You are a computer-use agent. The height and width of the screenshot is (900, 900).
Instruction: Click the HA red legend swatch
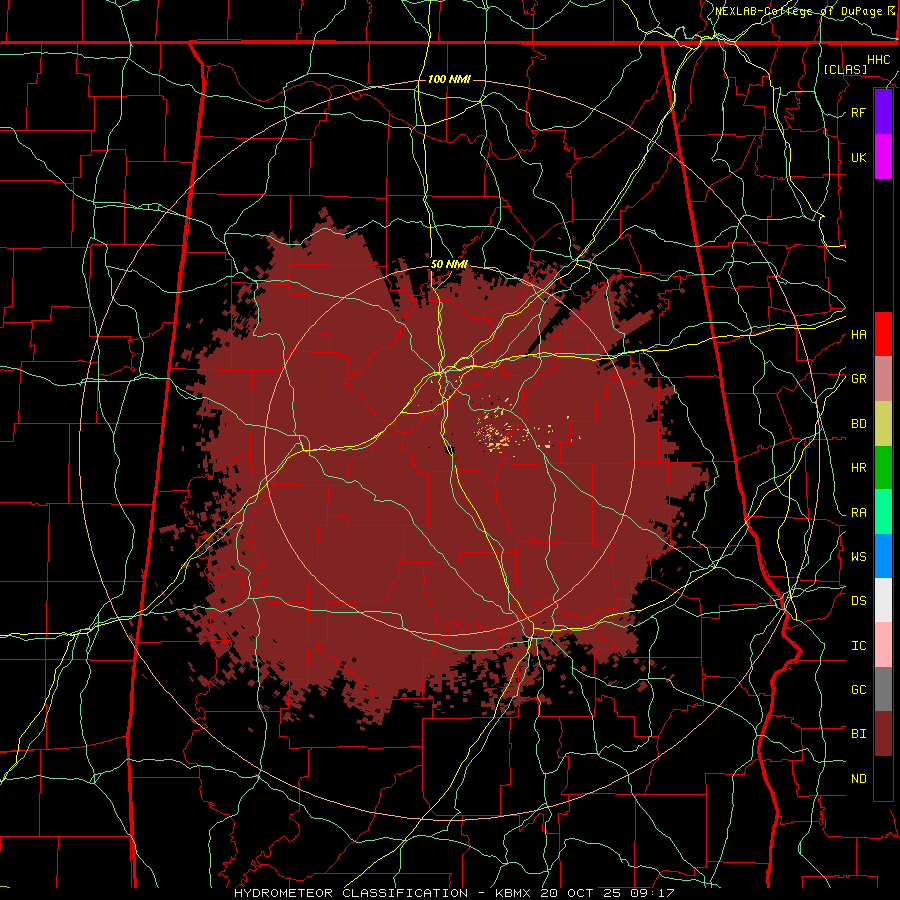(883, 334)
